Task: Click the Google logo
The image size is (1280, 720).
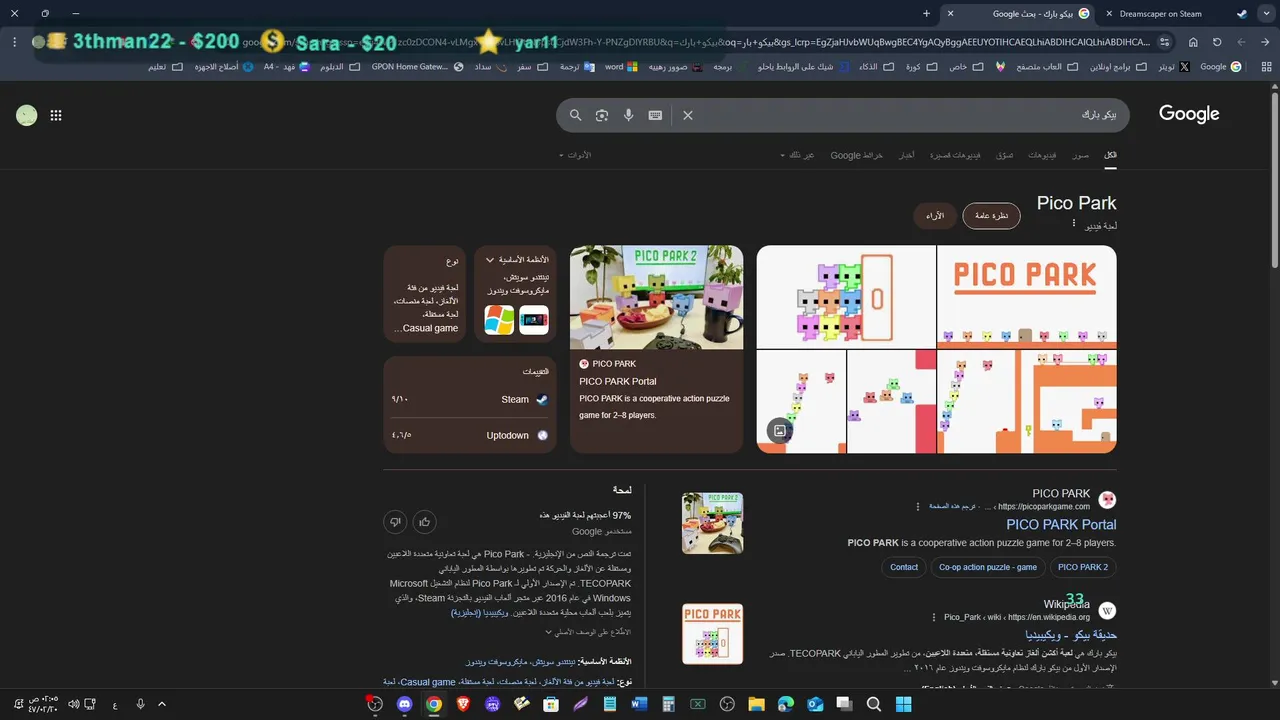Action: click(1189, 114)
